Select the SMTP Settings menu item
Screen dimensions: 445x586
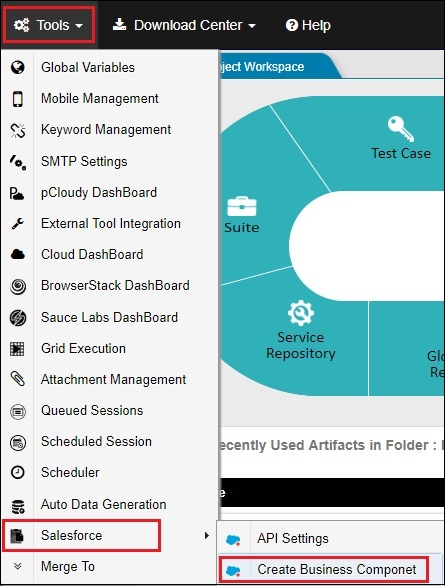pyautogui.click(x=84, y=161)
